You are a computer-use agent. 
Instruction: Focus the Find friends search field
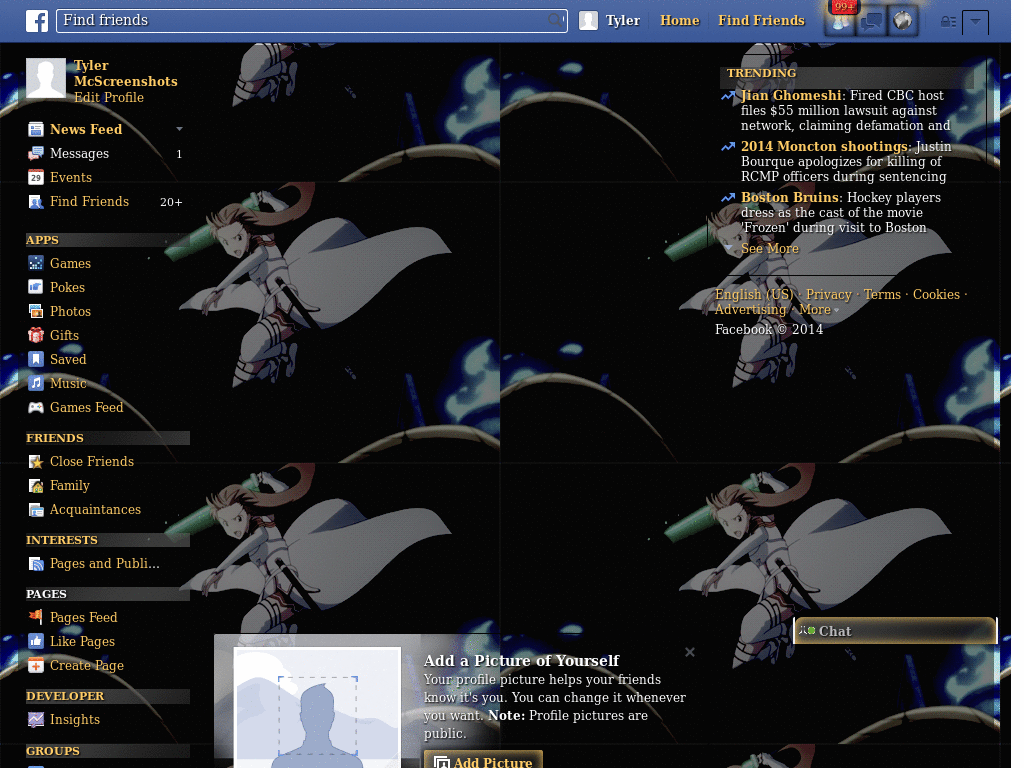point(312,20)
